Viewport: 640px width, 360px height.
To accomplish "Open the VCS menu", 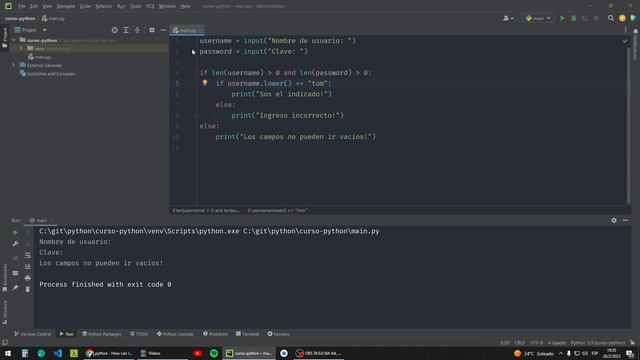I will pyautogui.click(x=150, y=6).
